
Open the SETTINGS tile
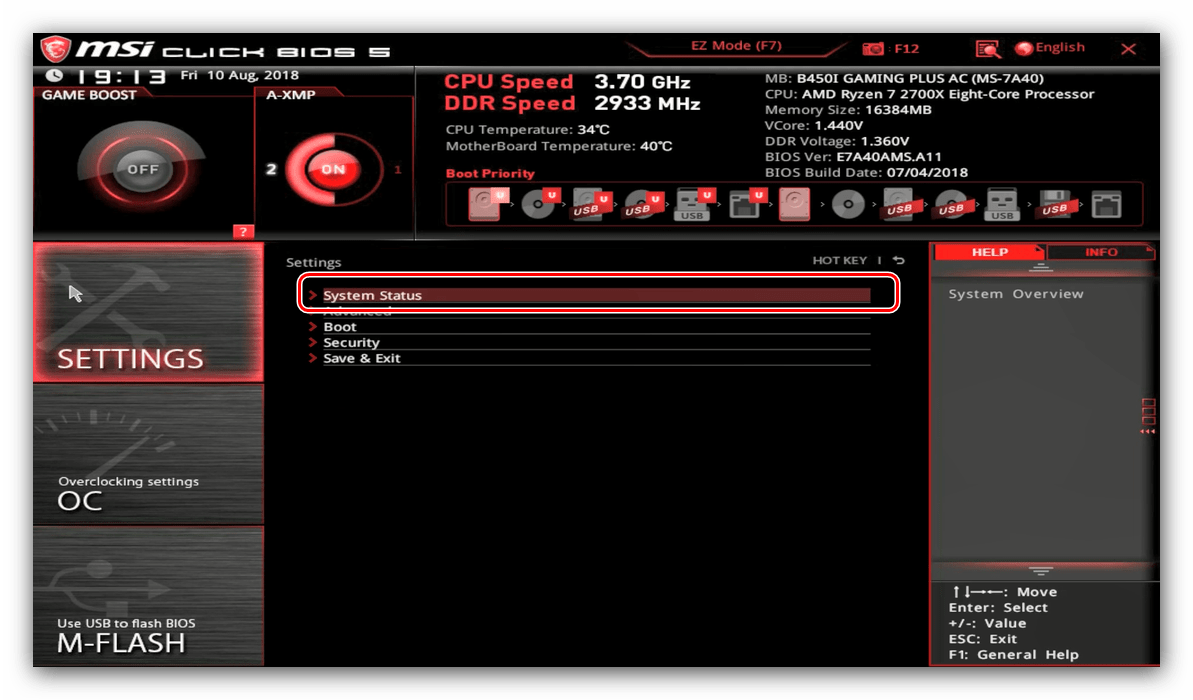tap(148, 312)
